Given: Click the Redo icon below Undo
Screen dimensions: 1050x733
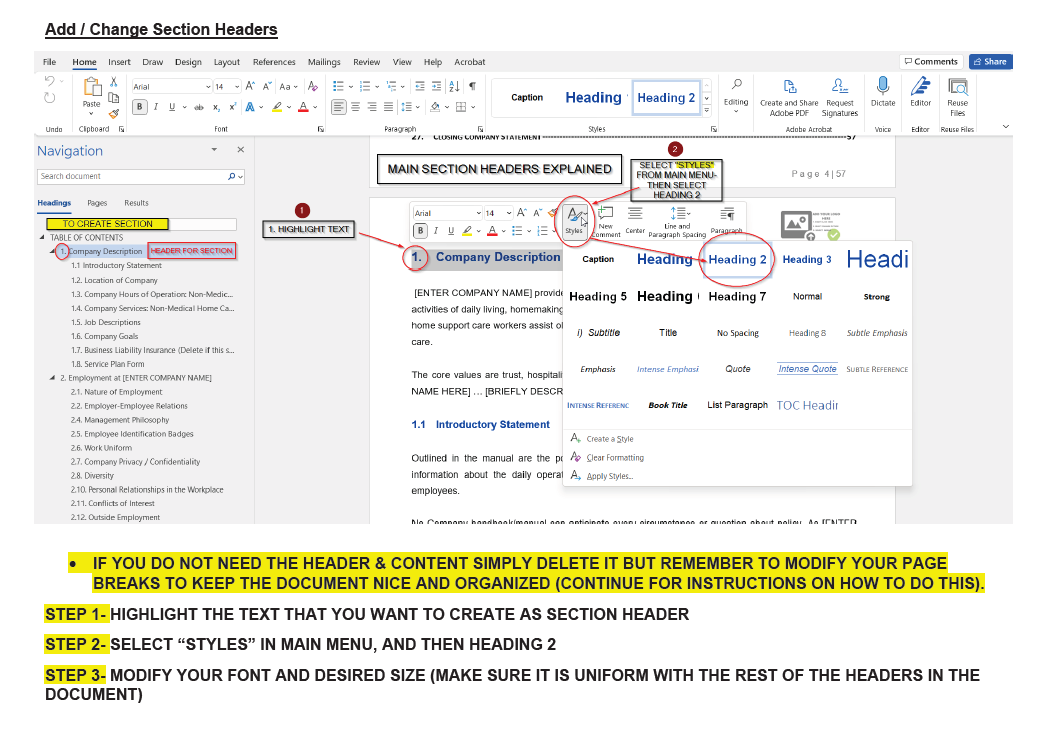Looking at the screenshot, I should [x=50, y=98].
